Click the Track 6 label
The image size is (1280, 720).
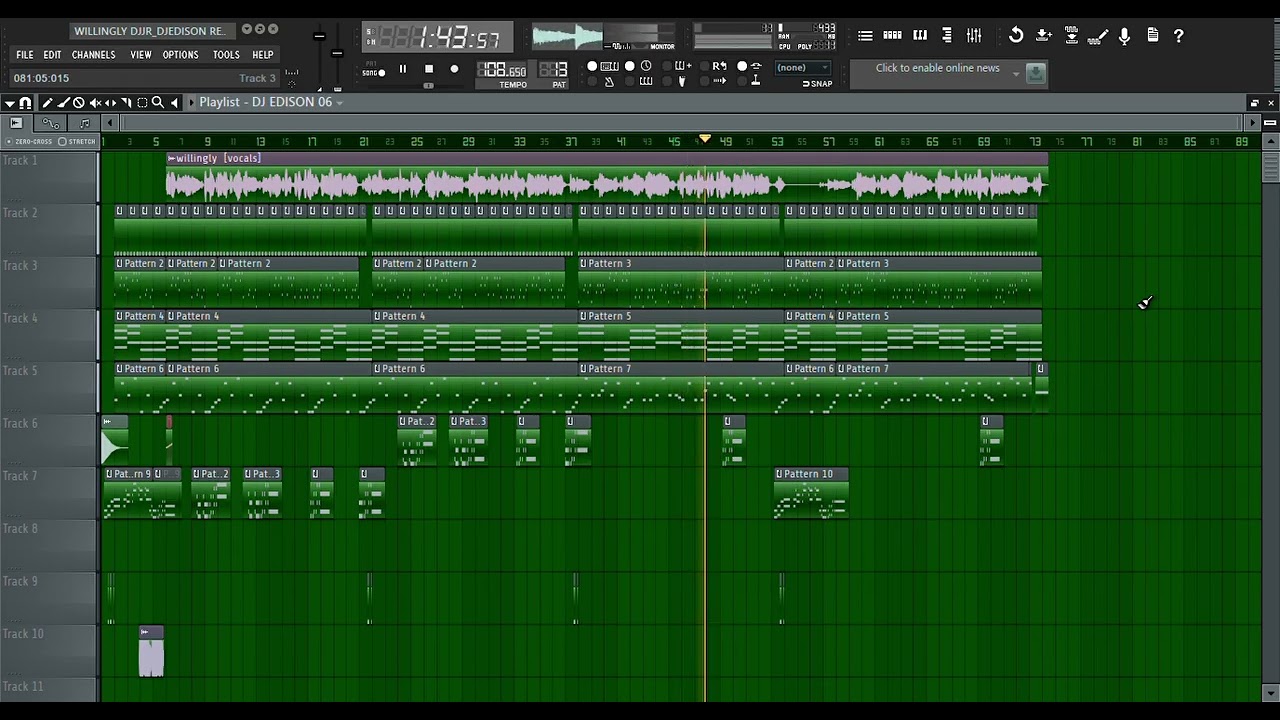point(20,423)
